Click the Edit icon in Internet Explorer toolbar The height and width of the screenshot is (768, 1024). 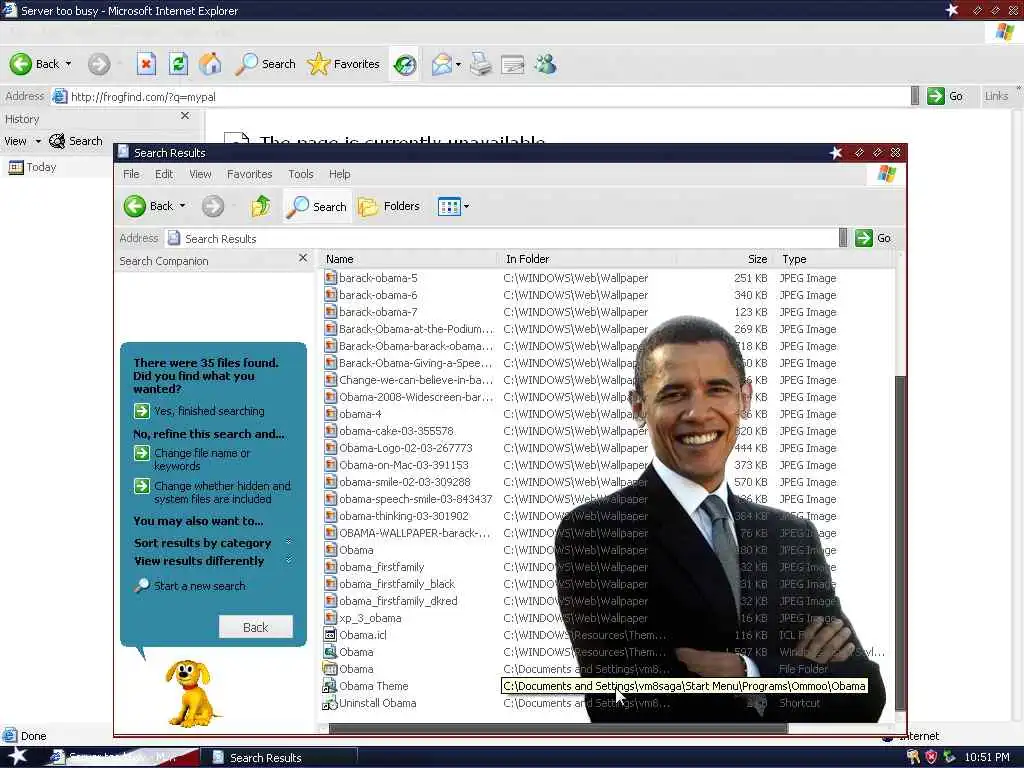513,64
